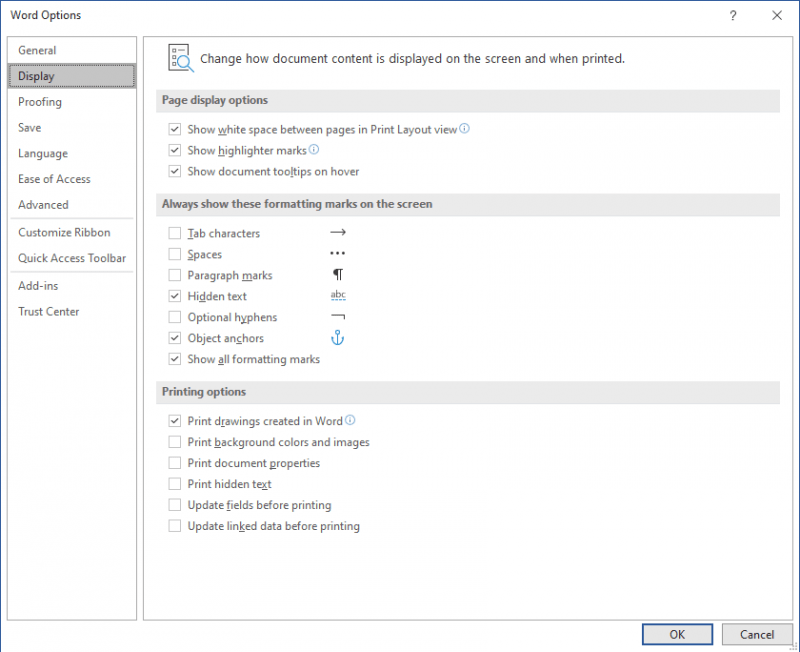
Task: Switch to the Advanced options category
Action: (x=43, y=205)
